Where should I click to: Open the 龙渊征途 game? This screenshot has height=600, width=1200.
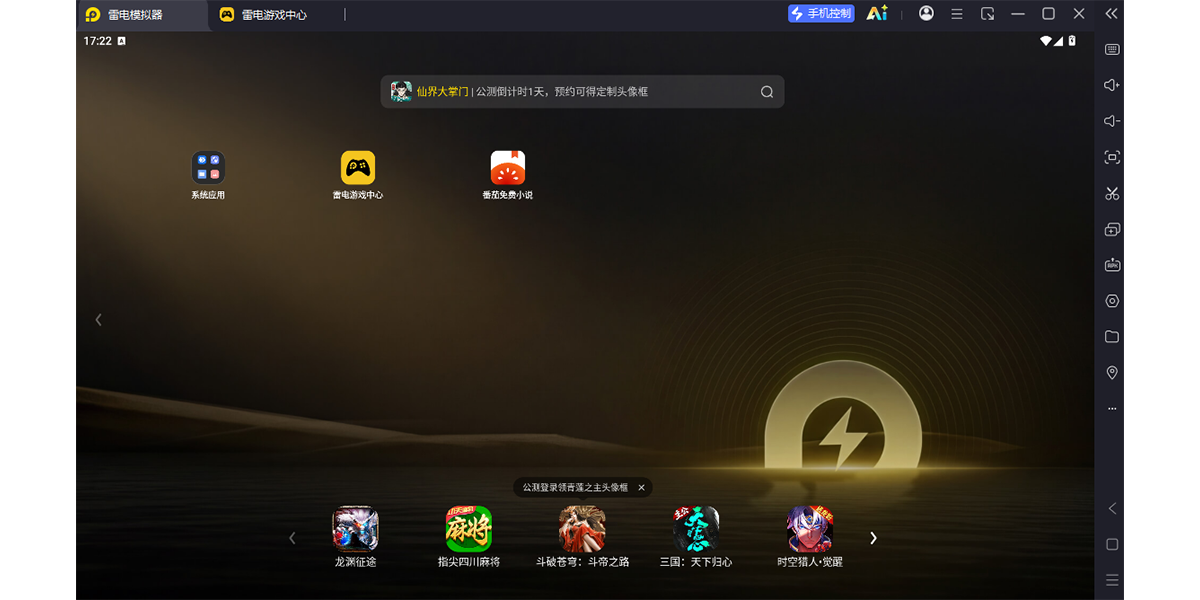355,537
